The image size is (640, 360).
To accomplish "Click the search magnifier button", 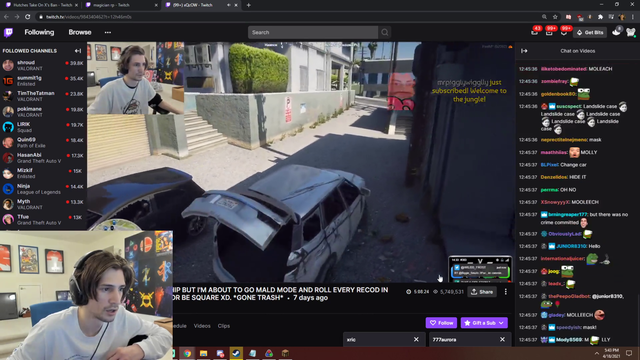I will [384, 32].
